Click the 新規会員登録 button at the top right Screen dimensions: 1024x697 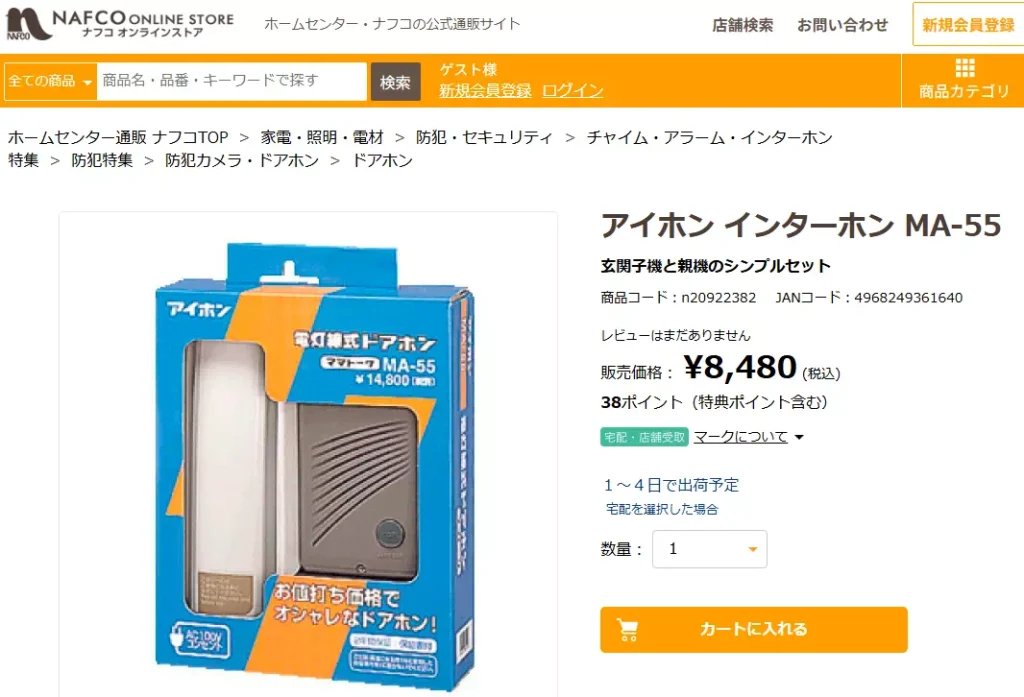pyautogui.click(x=968, y=25)
